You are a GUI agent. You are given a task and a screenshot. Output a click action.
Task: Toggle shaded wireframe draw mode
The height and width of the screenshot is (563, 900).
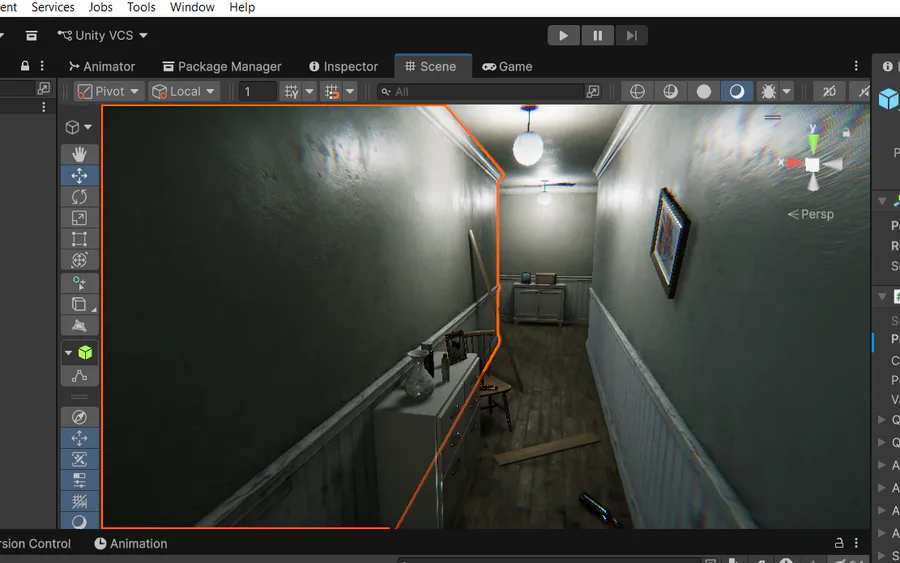(x=670, y=91)
